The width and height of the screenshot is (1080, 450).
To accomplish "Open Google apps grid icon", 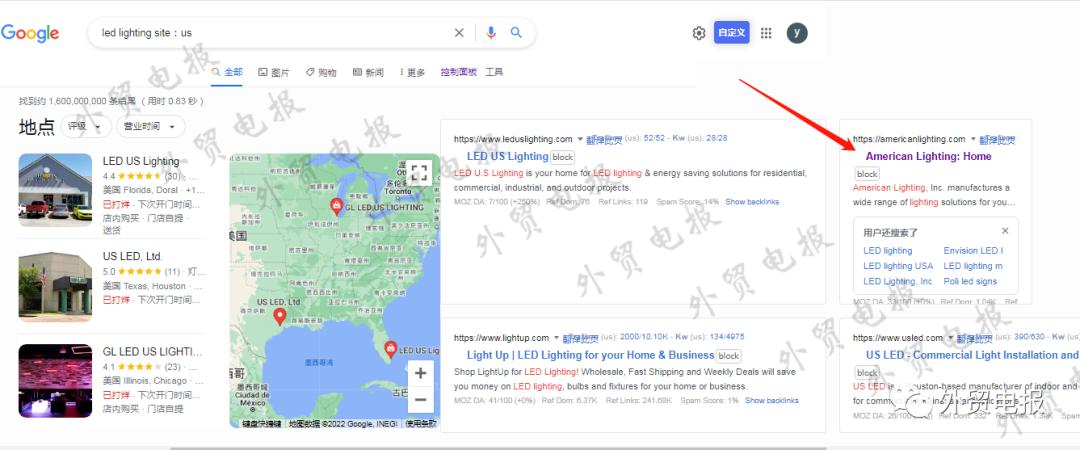I will [x=765, y=33].
